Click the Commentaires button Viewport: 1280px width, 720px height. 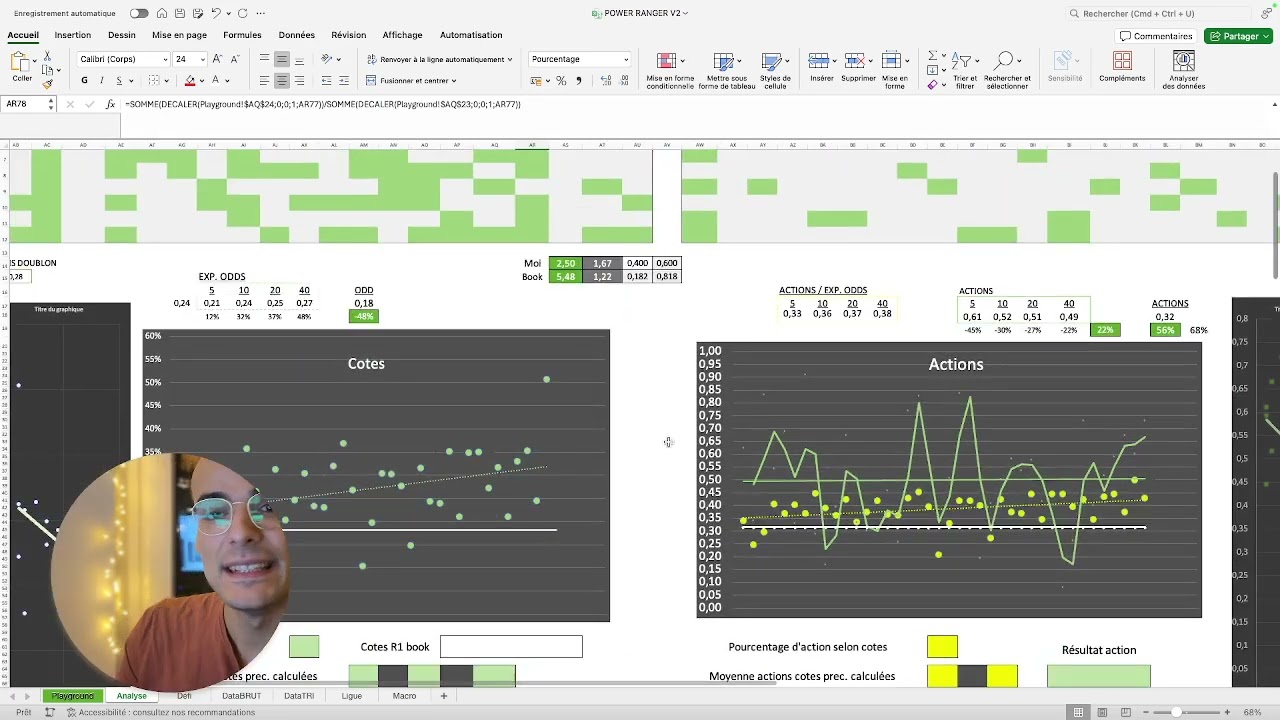click(1157, 36)
